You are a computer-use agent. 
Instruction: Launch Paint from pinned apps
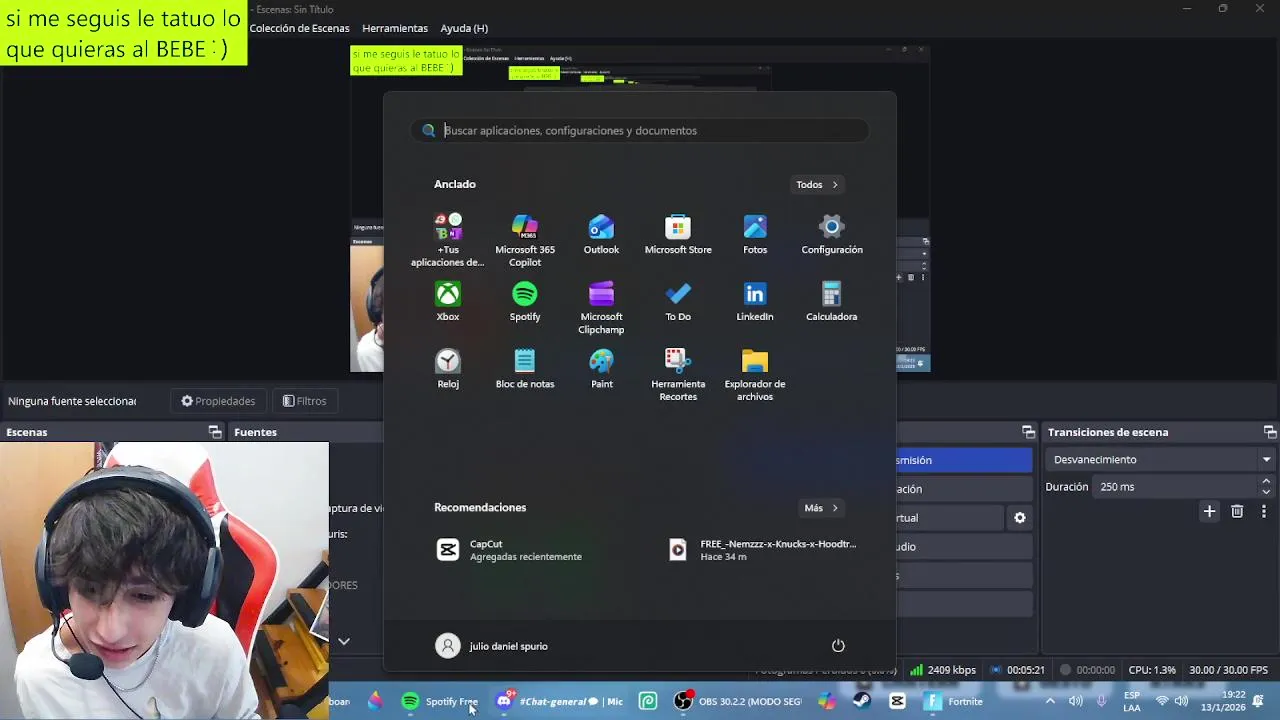601,369
